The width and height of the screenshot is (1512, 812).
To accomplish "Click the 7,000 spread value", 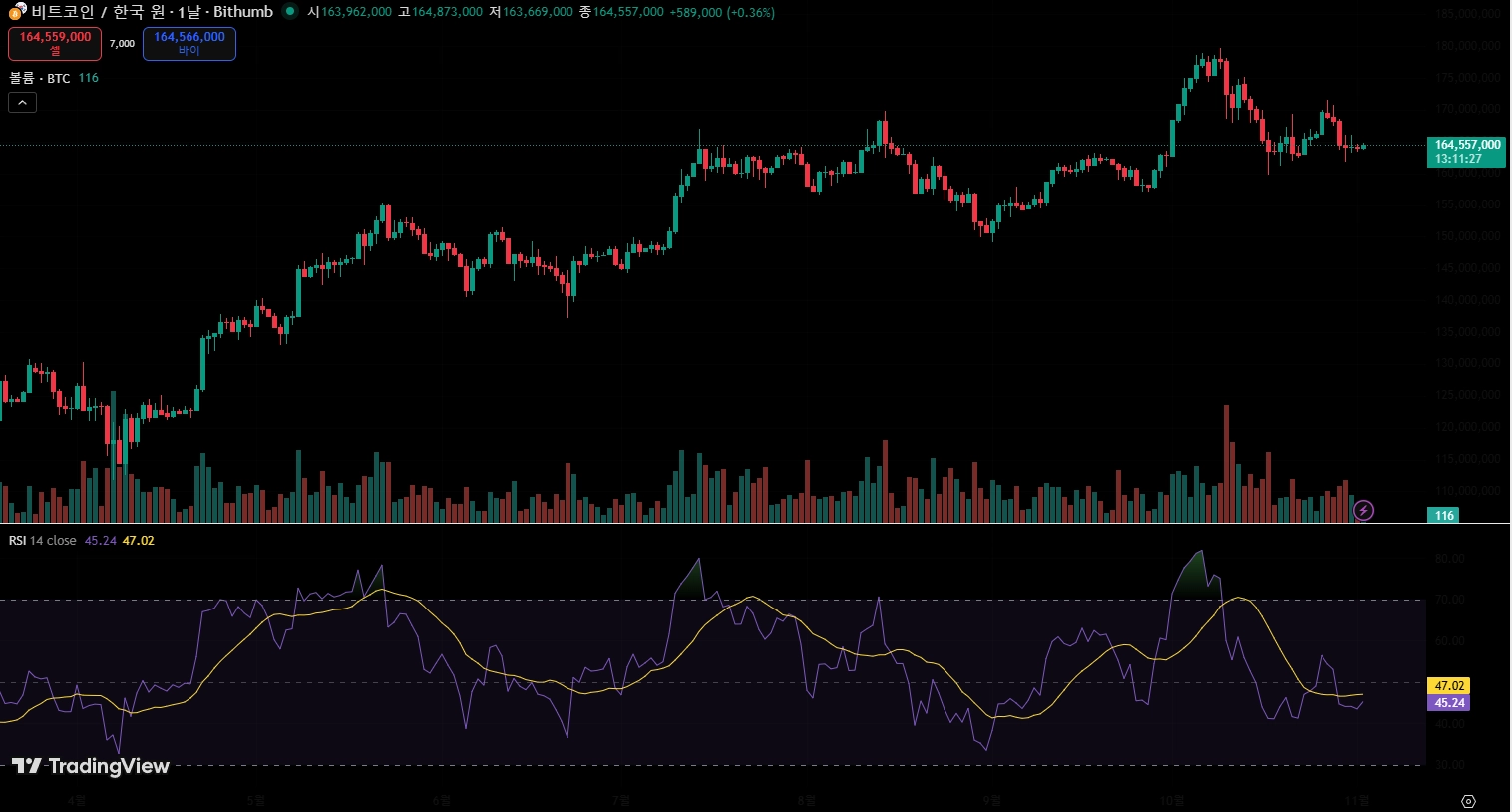I will tap(122, 44).
